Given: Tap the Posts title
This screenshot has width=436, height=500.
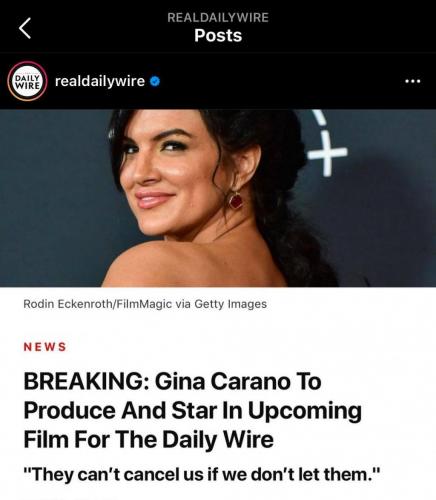Looking at the screenshot, I should [218, 35].
